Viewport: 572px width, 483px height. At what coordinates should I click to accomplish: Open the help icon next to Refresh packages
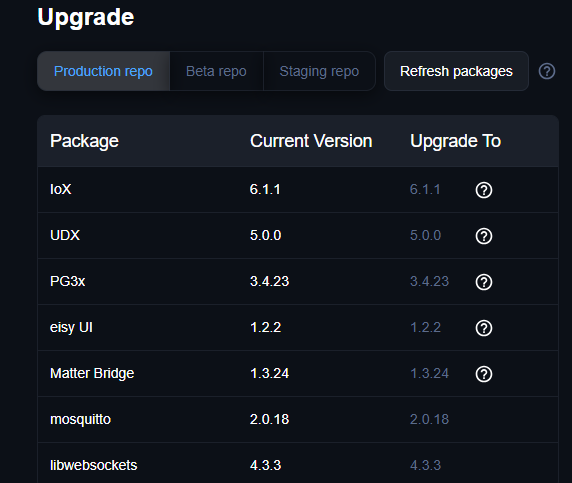point(547,71)
